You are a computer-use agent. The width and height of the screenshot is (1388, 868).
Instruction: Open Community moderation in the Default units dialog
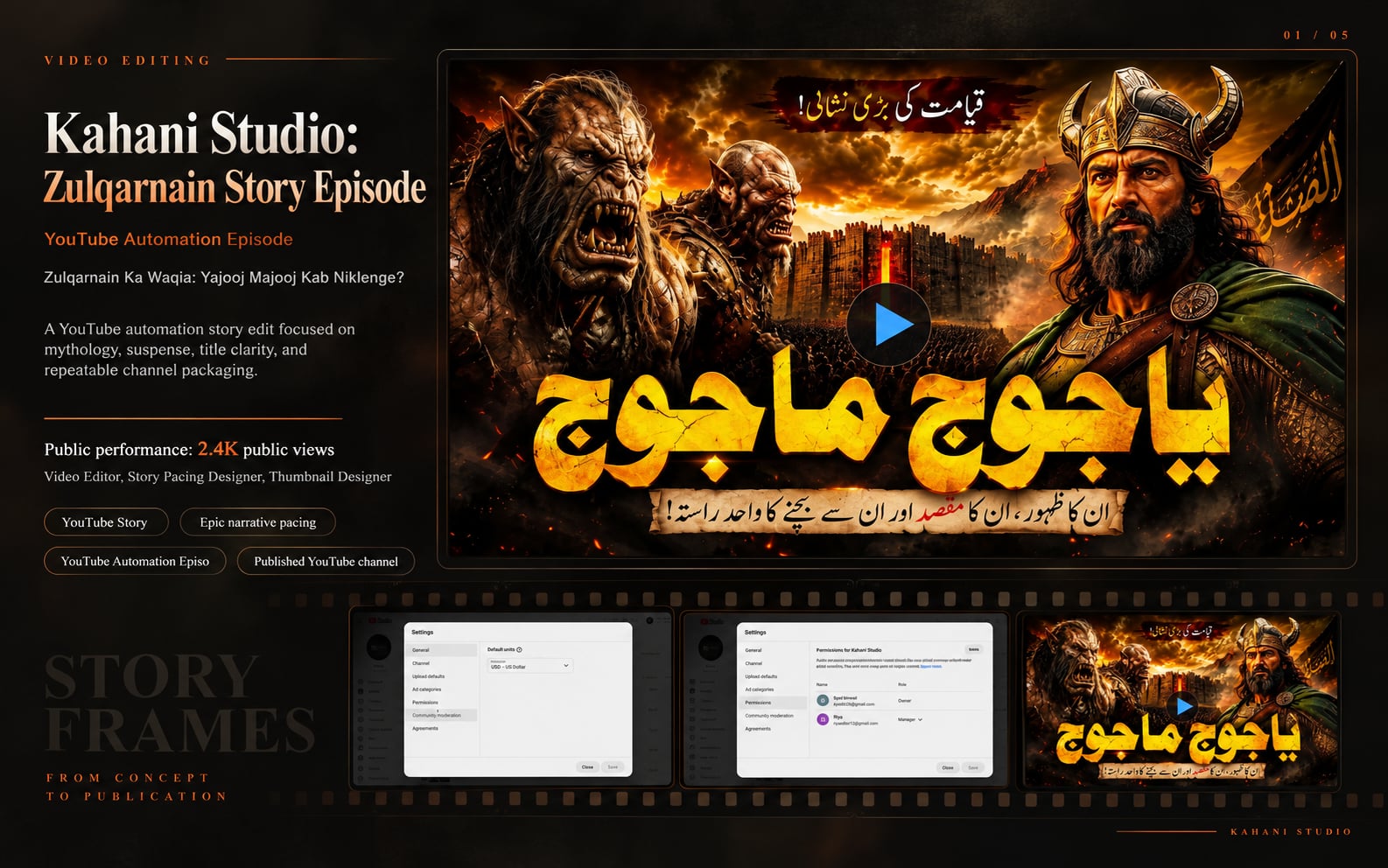point(442,715)
